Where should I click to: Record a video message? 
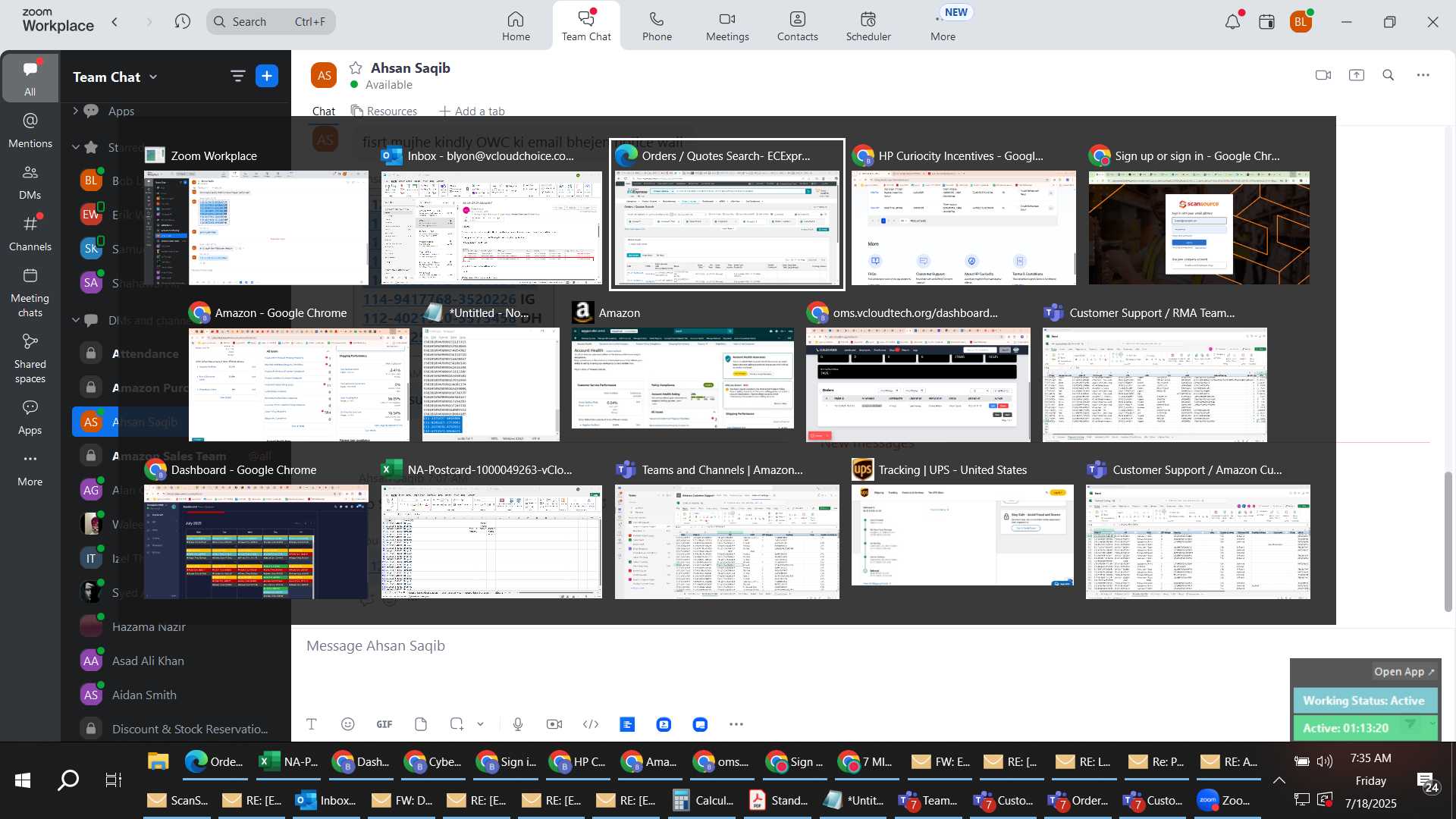tap(554, 724)
